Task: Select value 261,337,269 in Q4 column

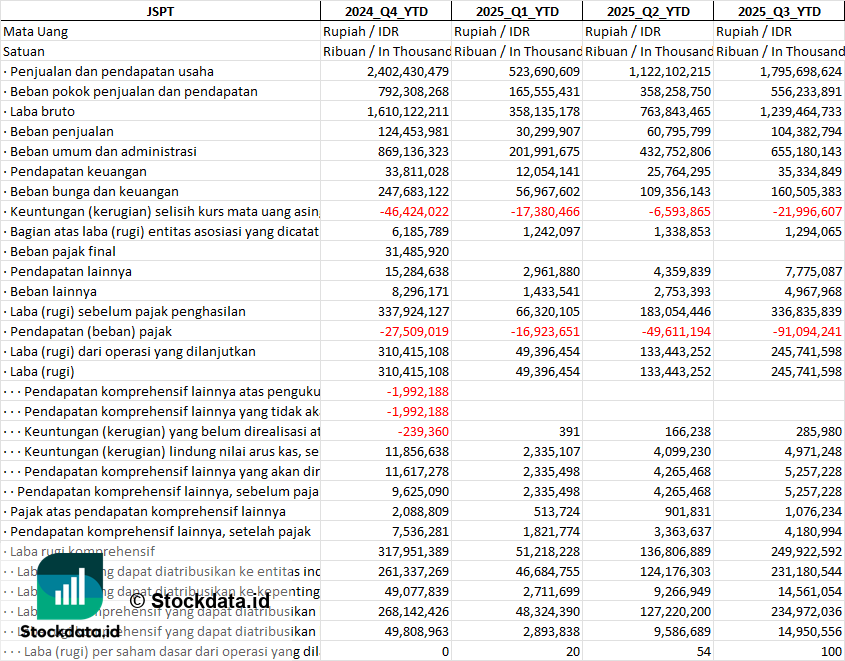Action: pos(413,572)
